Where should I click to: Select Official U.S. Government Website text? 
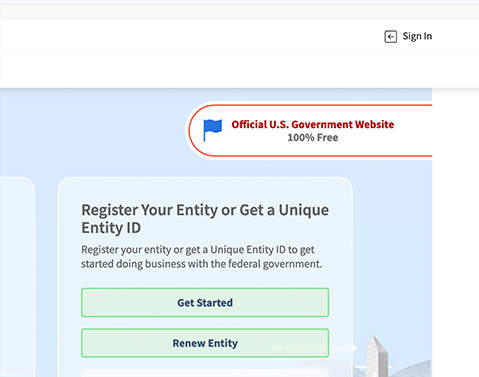click(313, 124)
